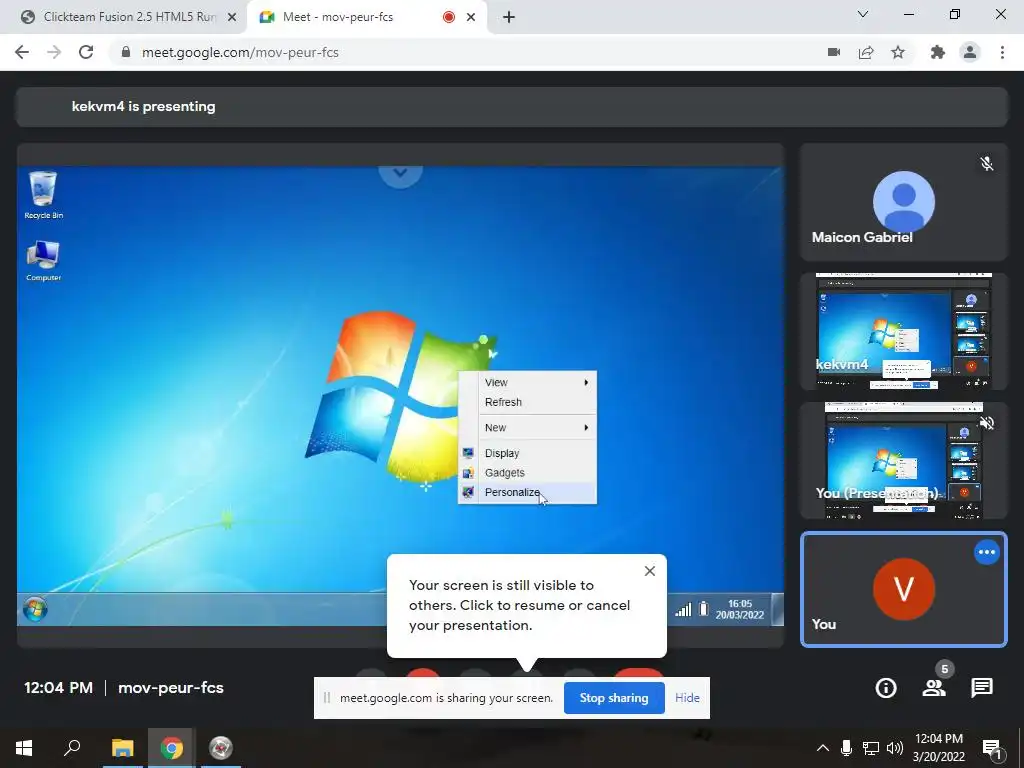Close the Meet tab
The image size is (1024, 768).
click(471, 18)
